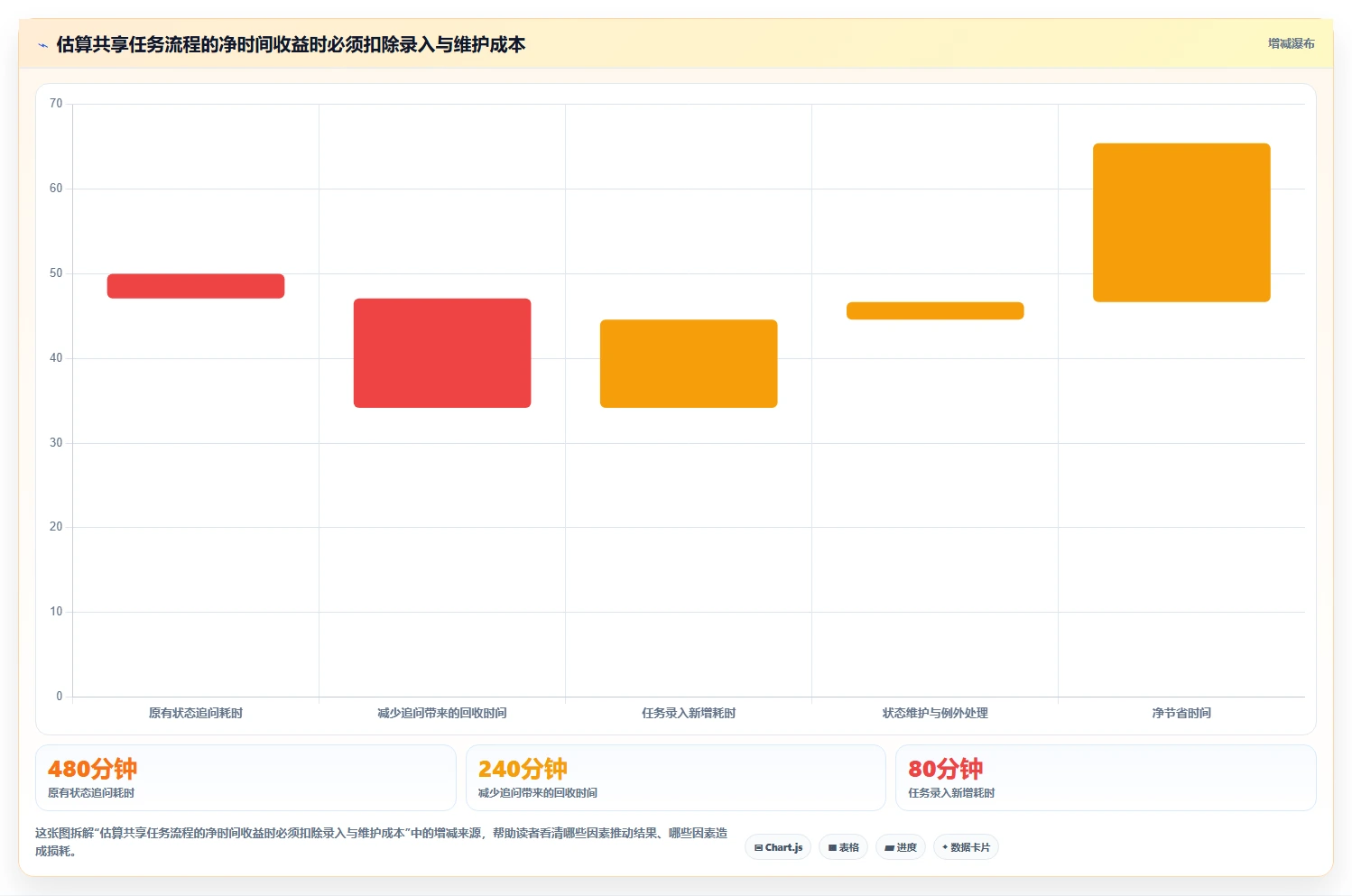The image size is (1352, 896).
Task: Click the x-axis label 减少追问带来的回收时间
Action: click(442, 713)
